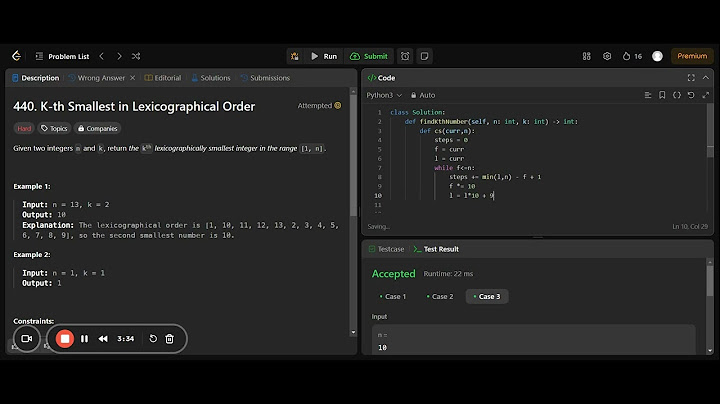Show the Companies tag
This screenshot has height=404, width=720.
(97, 129)
